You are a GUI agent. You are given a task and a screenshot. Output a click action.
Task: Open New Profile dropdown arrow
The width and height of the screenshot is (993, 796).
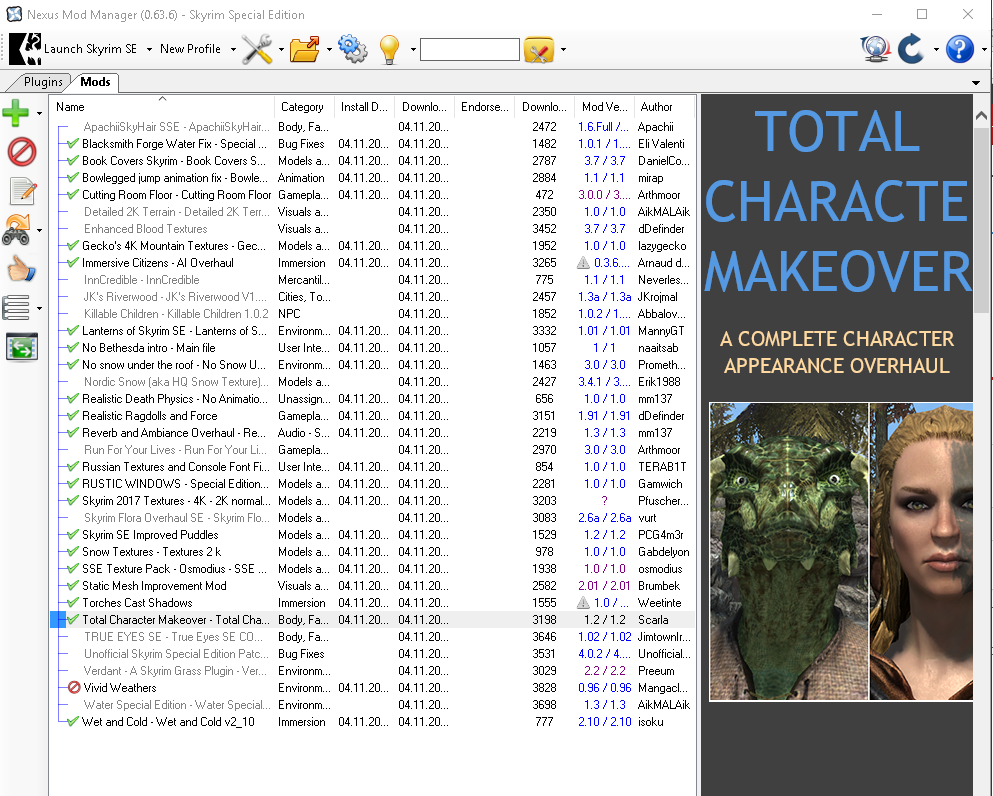[x=233, y=49]
